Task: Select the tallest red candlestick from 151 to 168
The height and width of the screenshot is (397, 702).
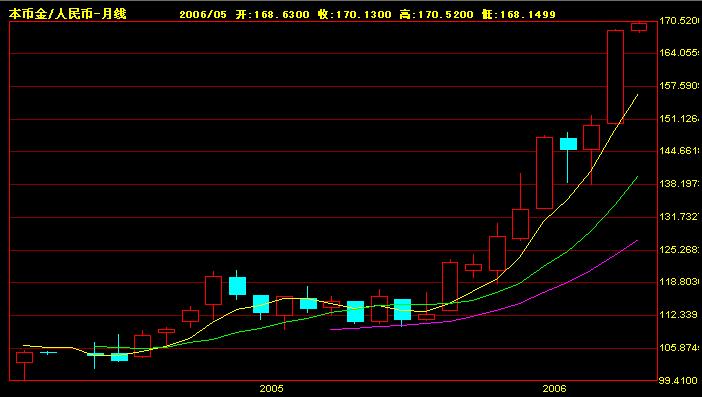Action: [615, 77]
